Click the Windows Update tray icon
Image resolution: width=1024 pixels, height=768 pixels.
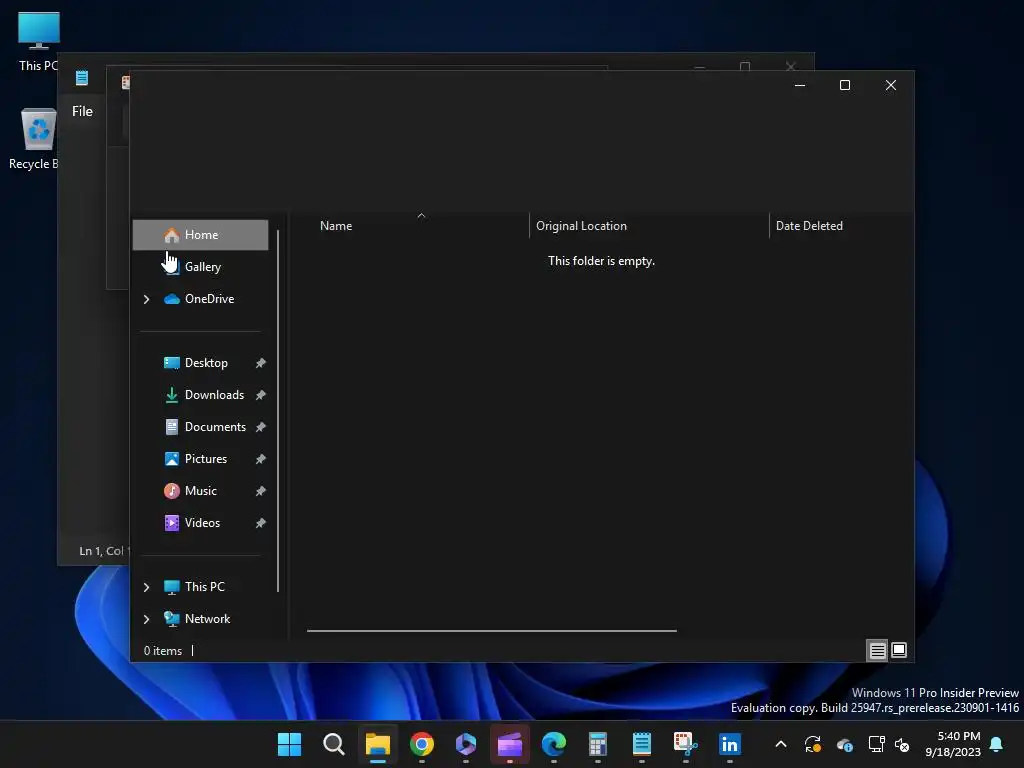point(813,744)
